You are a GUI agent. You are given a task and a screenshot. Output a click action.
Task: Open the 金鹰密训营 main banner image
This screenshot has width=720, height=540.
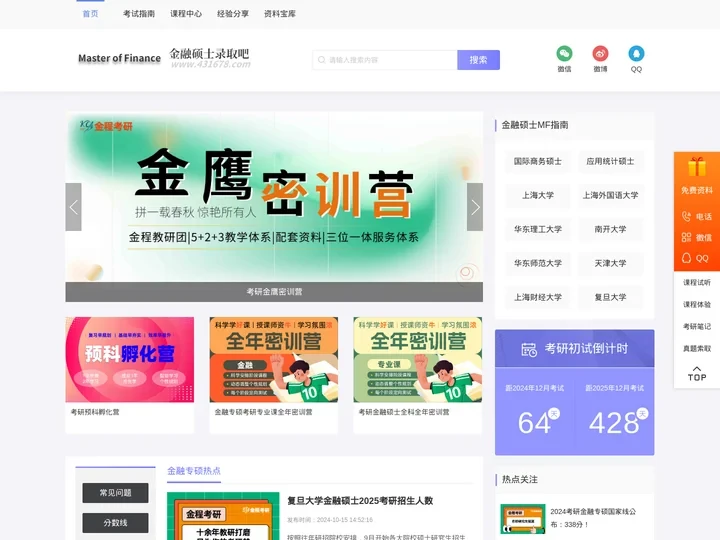coord(274,197)
